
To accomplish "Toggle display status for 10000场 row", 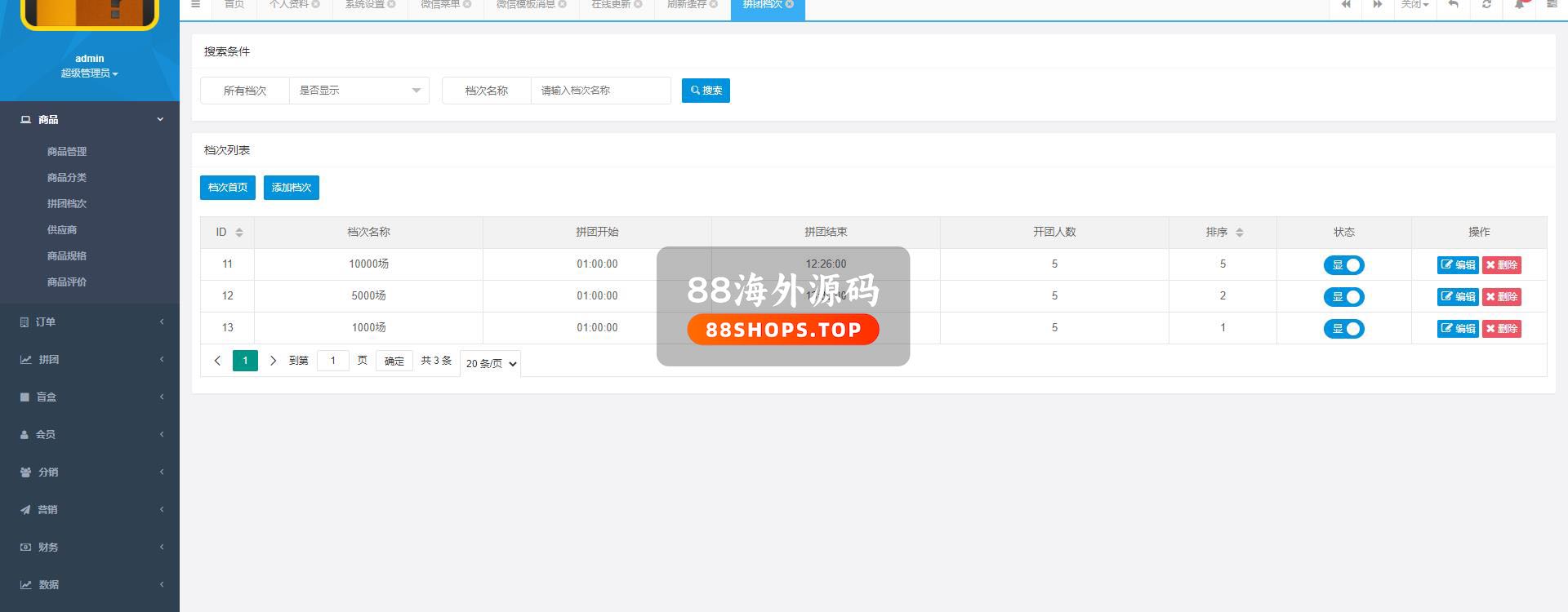I will (1343, 265).
